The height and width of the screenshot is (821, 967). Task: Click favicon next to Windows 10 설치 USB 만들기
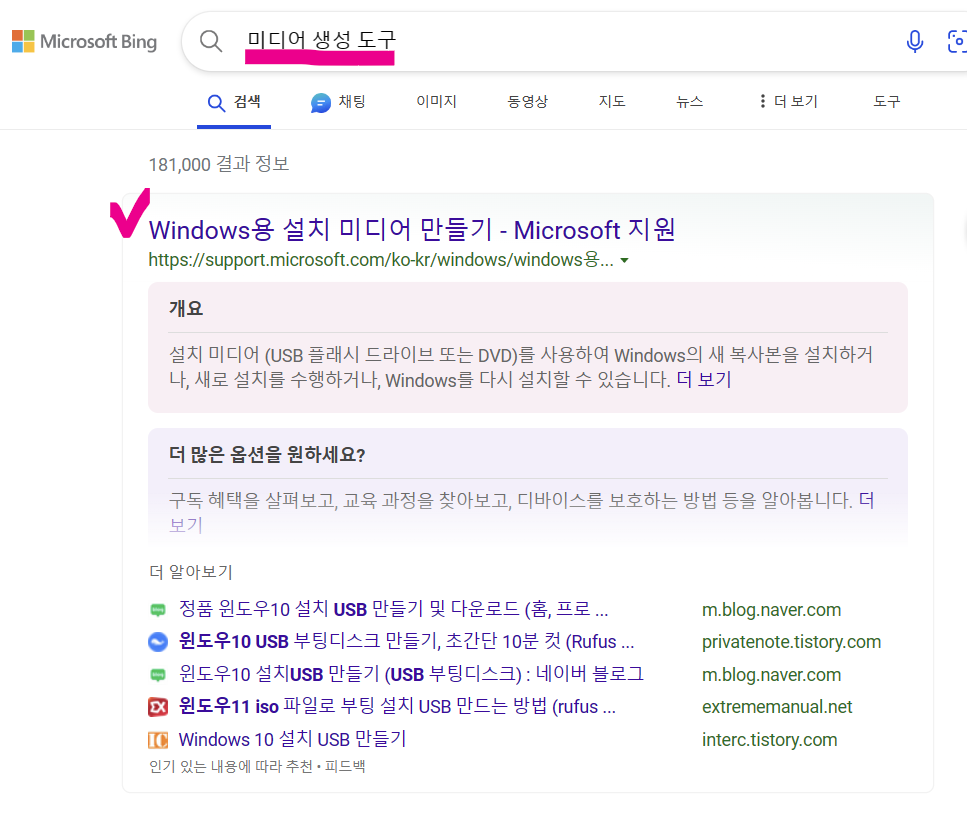click(x=158, y=740)
